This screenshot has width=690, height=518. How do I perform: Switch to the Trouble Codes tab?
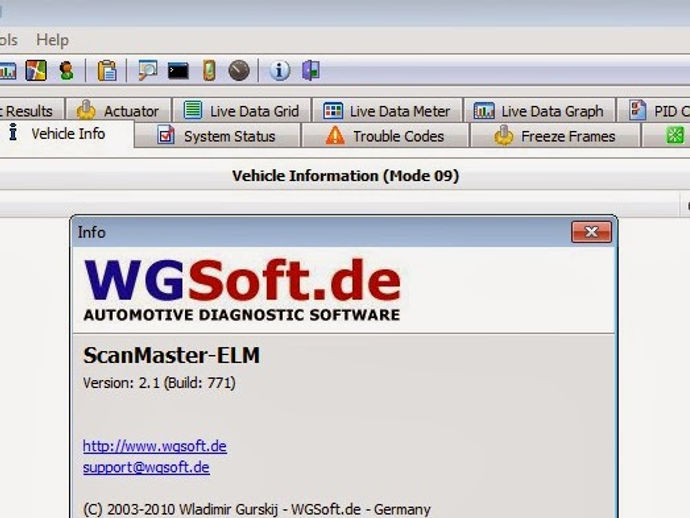[x=385, y=136]
